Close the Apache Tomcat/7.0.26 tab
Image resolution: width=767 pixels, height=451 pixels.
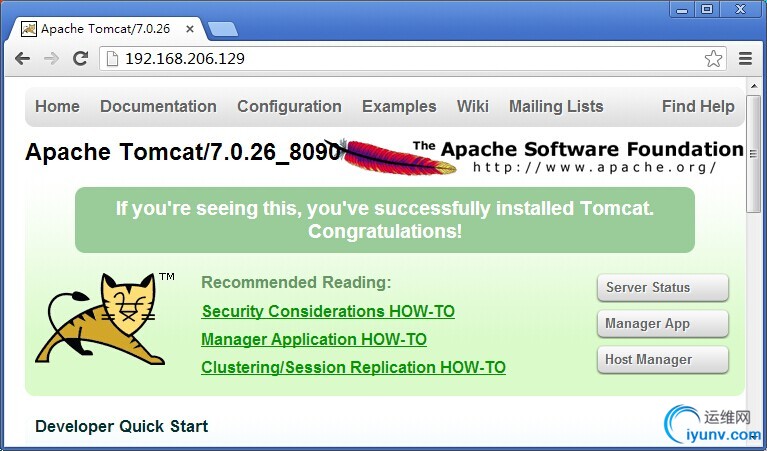pos(190,29)
